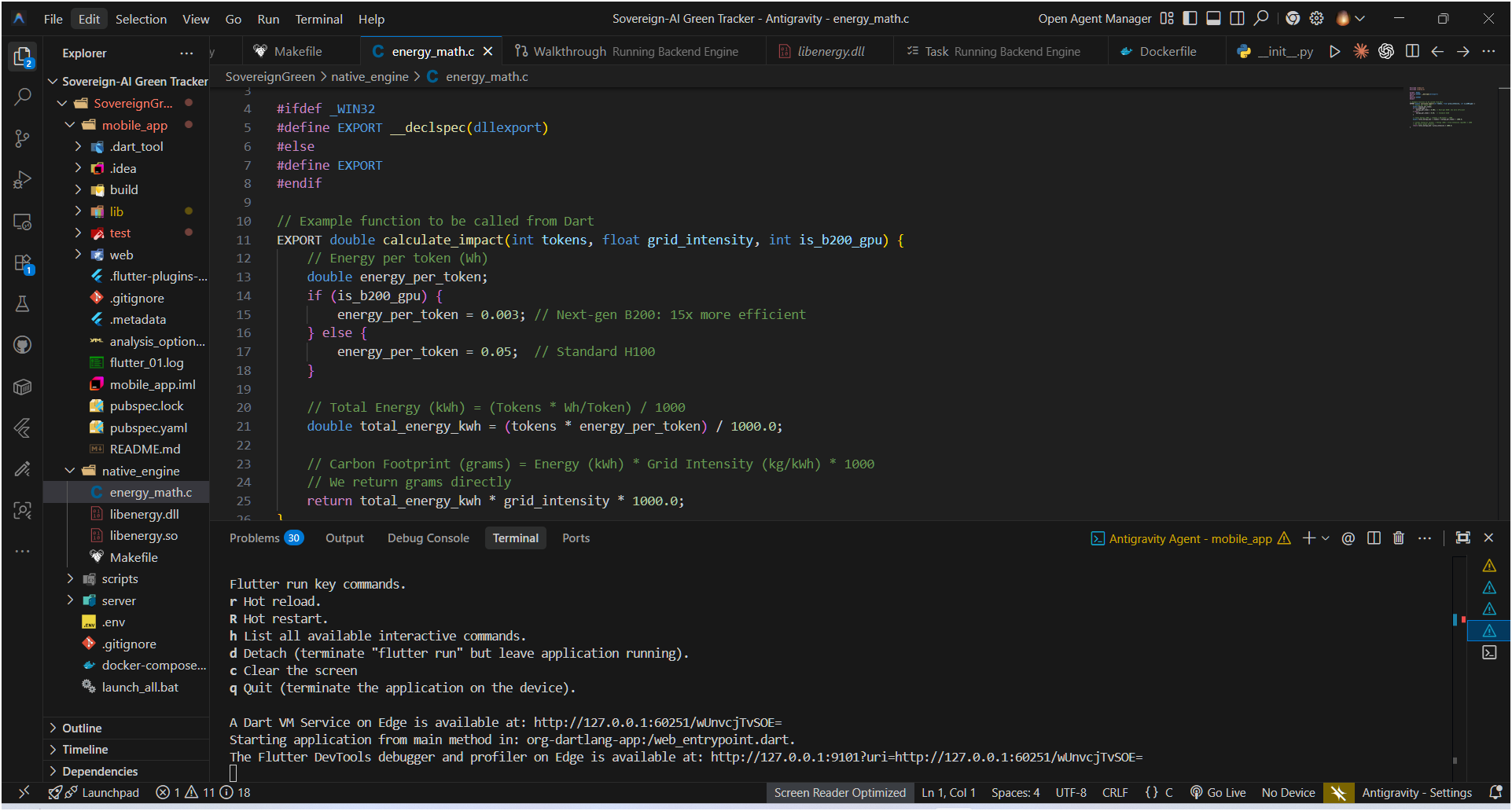The height and width of the screenshot is (811, 1512).
Task: Open the Run and Debug view
Action: [x=23, y=180]
